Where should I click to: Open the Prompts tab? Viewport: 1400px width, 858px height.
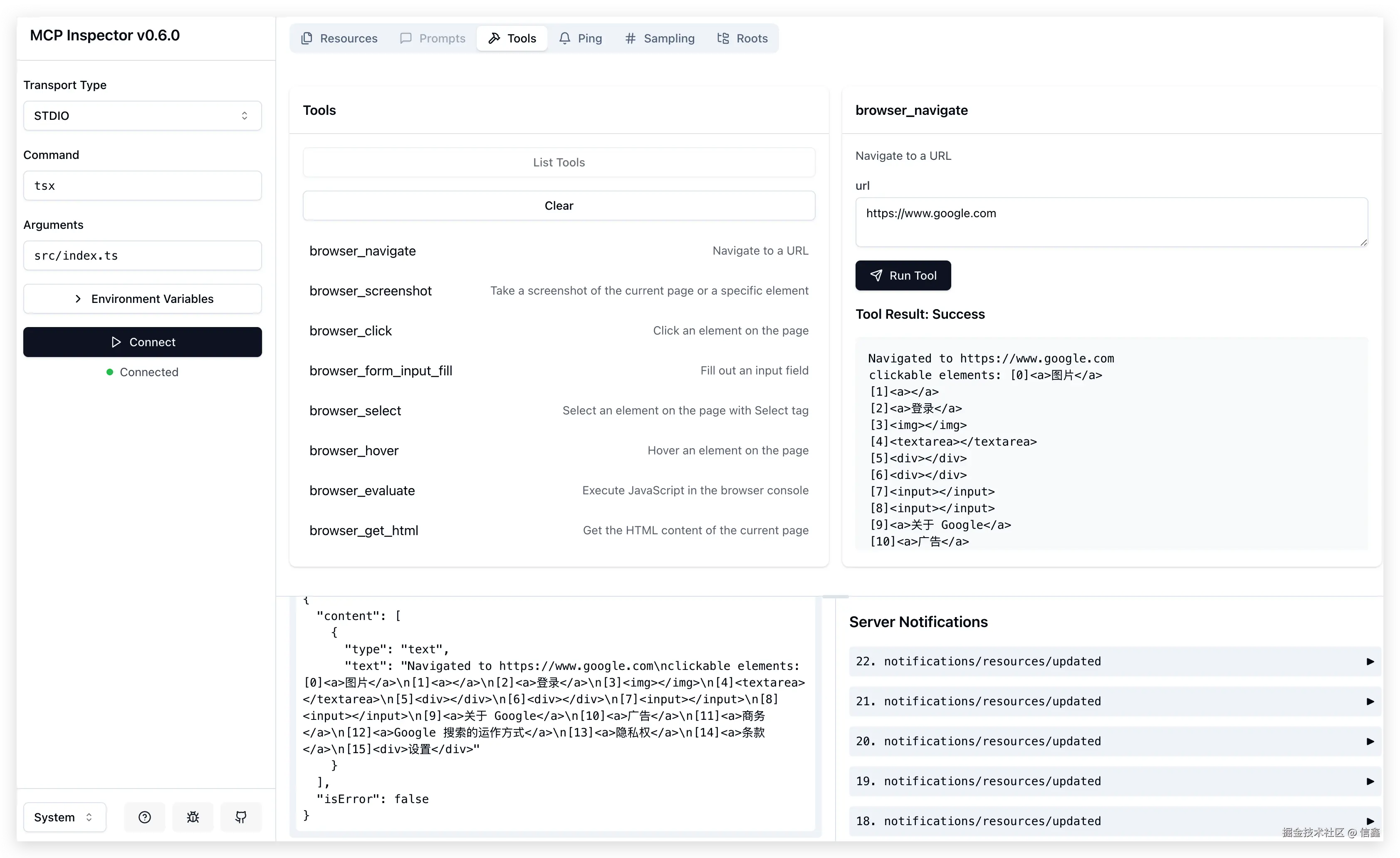point(433,38)
